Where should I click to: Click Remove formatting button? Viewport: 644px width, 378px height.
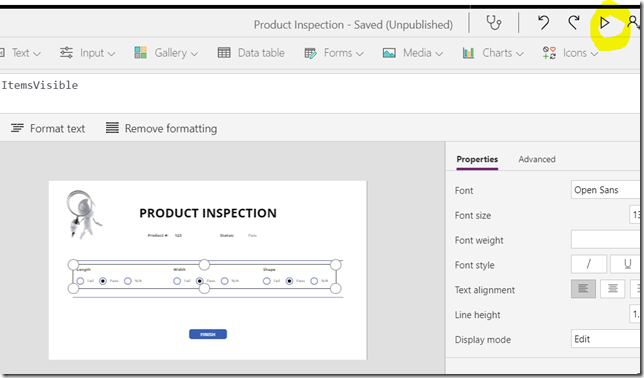[161, 129]
